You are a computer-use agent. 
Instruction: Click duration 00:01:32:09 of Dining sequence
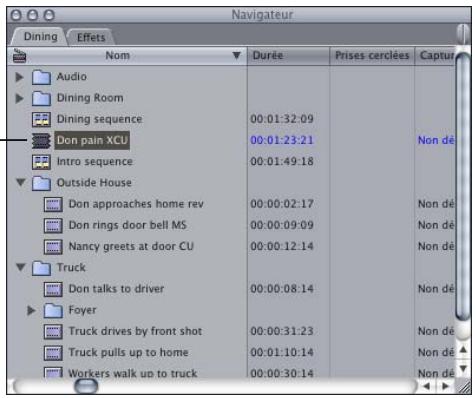point(282,119)
